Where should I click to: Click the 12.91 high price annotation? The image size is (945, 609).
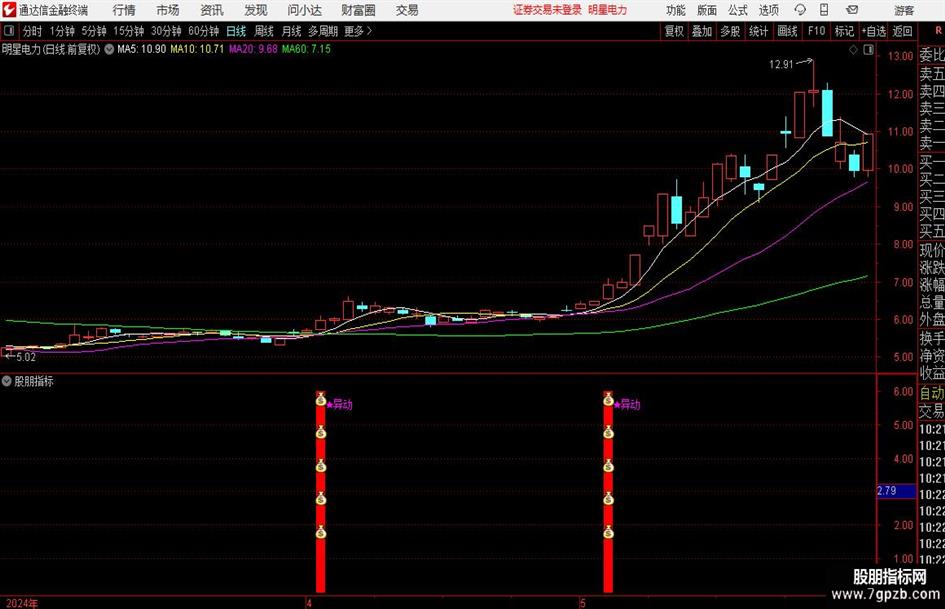[x=781, y=64]
